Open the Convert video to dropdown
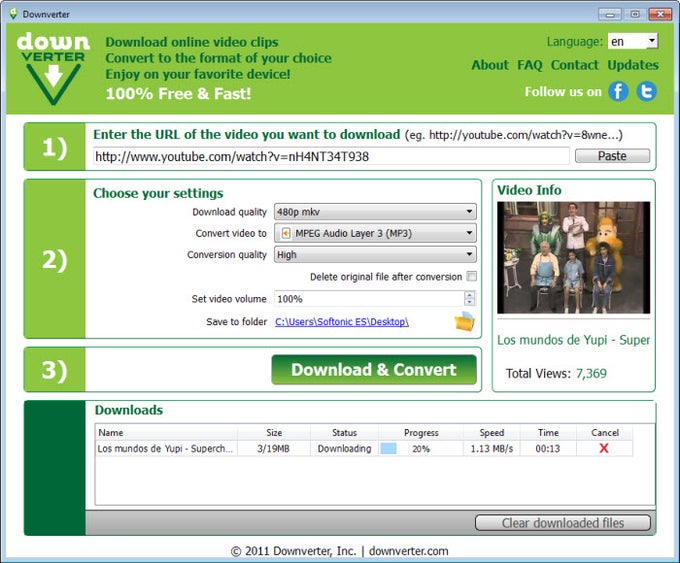Viewport: 680px width, 563px height. coord(375,233)
